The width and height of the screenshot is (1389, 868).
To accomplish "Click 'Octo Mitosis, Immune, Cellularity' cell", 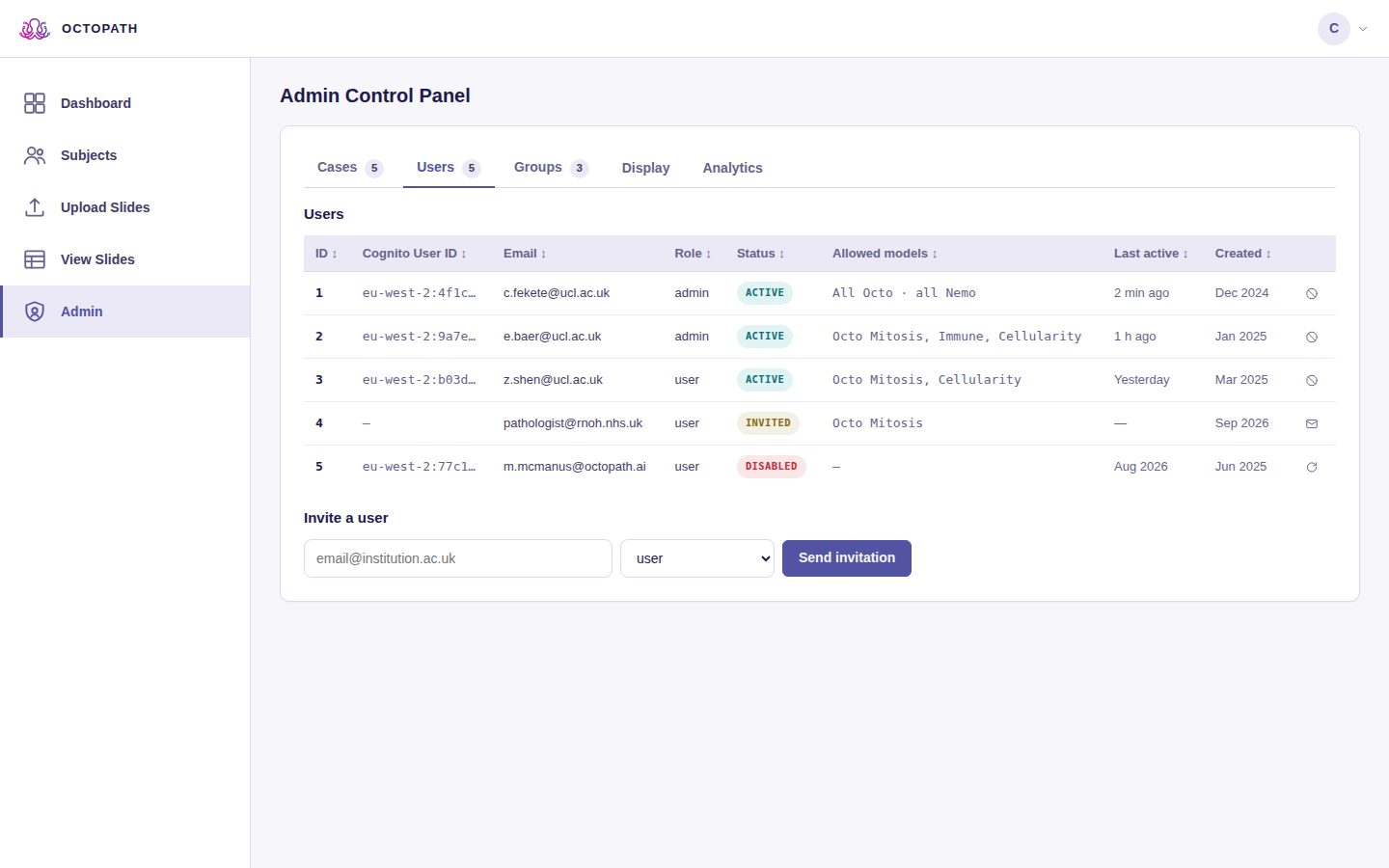I will (x=957, y=337).
